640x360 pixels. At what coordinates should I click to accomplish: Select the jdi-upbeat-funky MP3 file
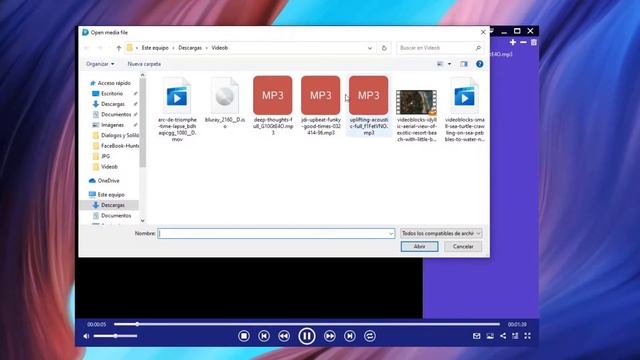pyautogui.click(x=320, y=106)
